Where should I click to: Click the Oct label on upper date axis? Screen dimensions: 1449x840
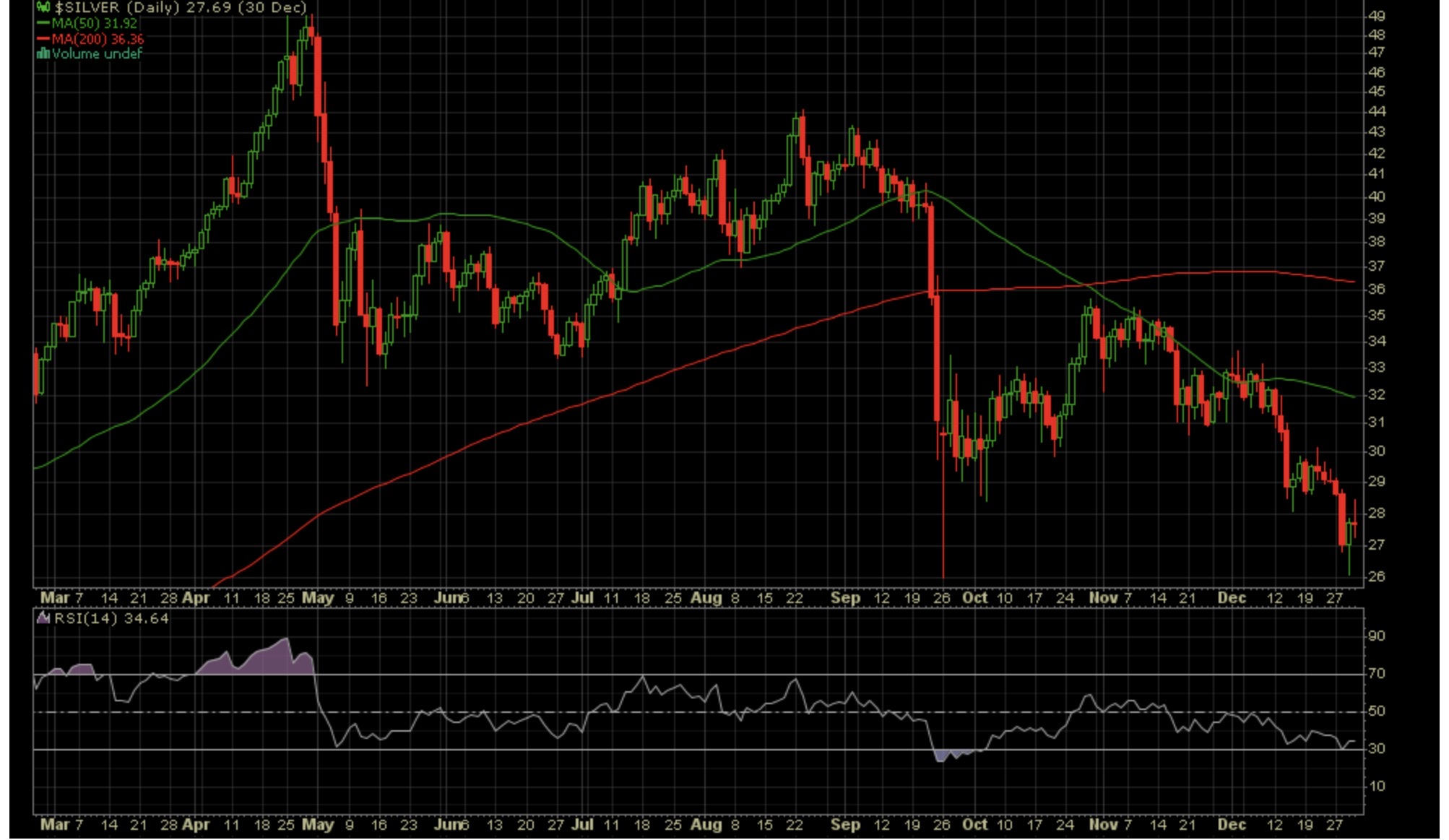coord(974,598)
